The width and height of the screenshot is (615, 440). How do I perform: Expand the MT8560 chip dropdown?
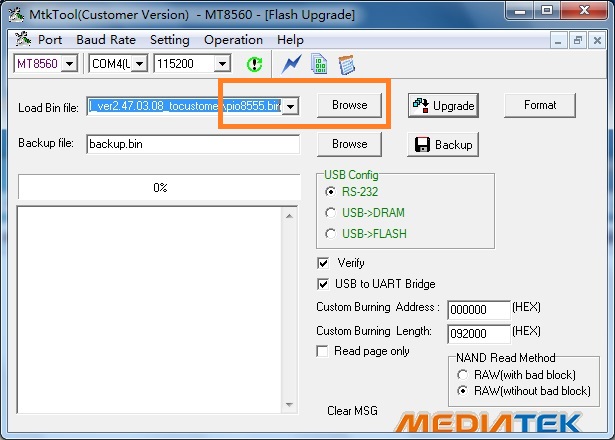click(69, 64)
